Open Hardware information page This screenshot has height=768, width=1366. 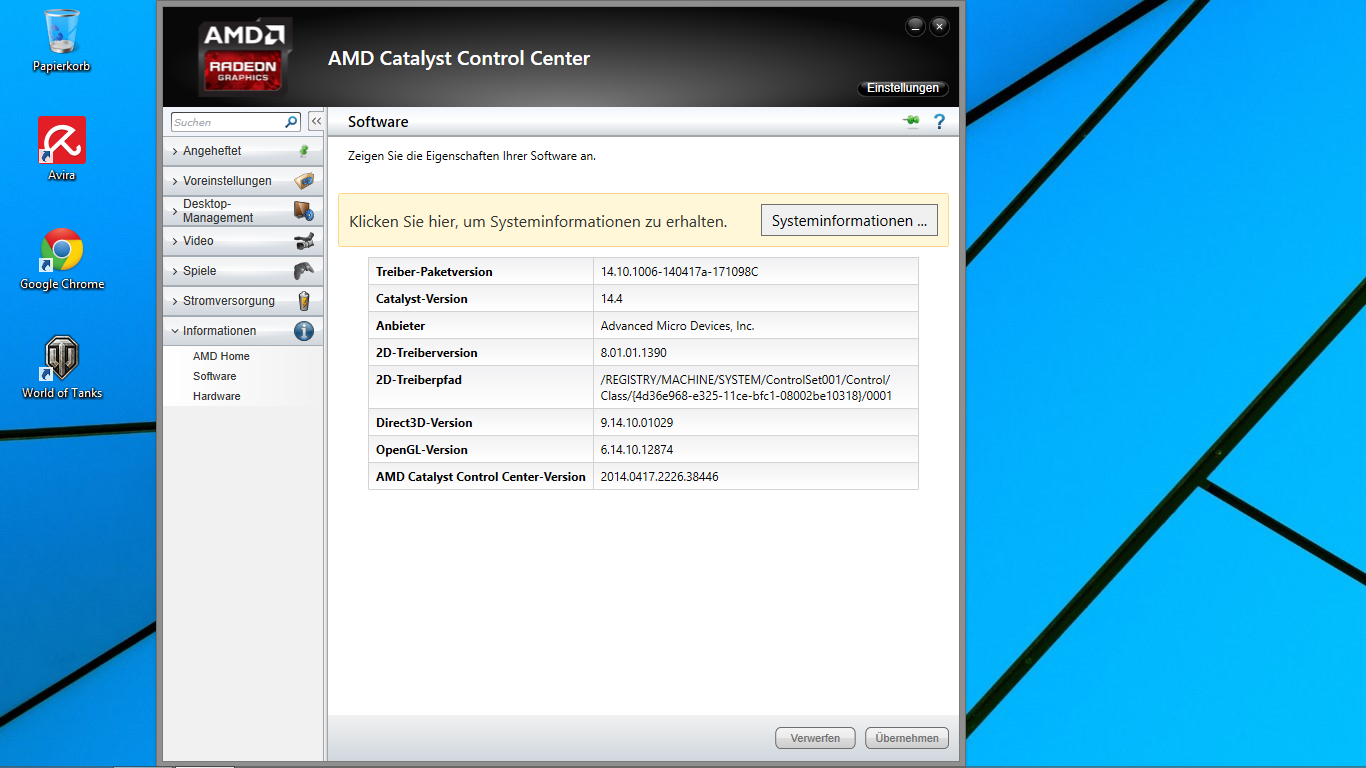click(x=217, y=396)
